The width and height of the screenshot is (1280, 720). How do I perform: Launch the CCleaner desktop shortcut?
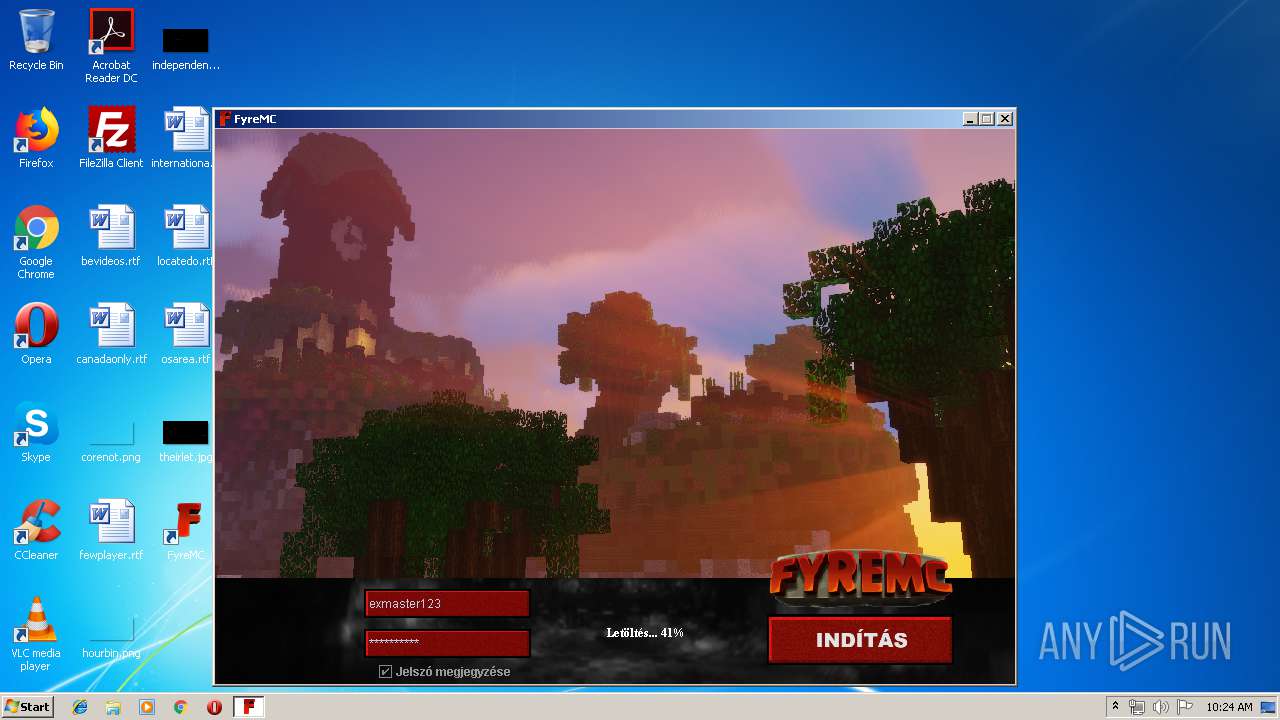pyautogui.click(x=36, y=530)
